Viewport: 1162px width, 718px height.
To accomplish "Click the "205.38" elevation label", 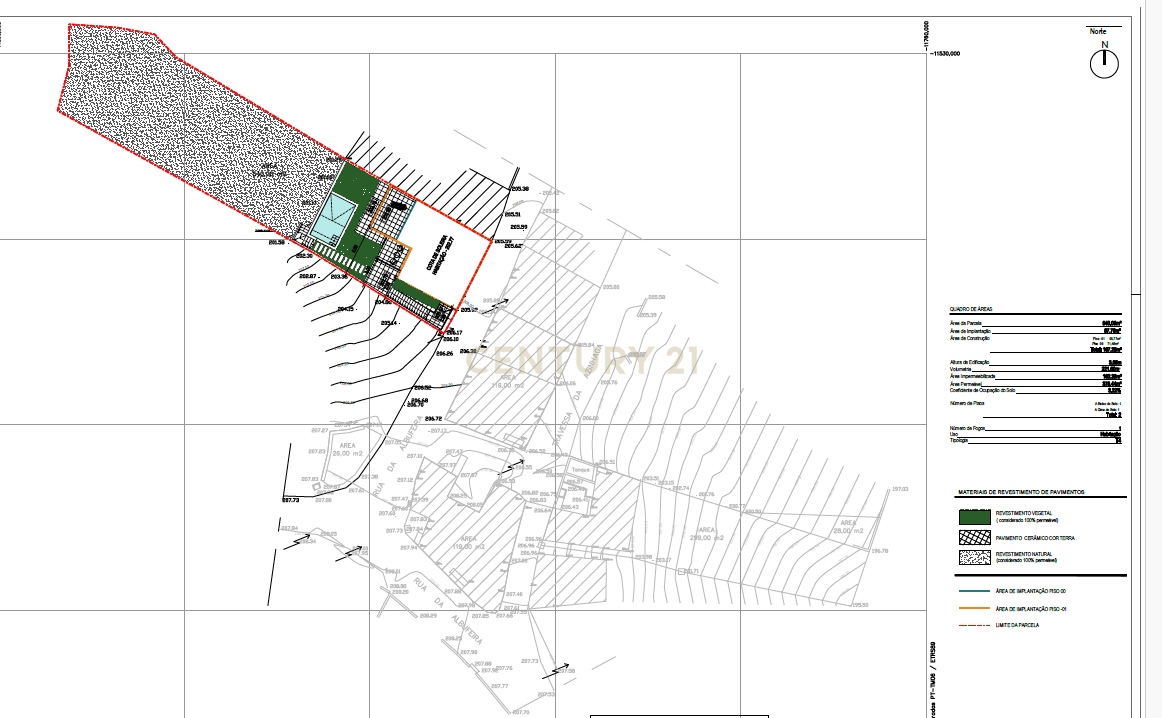I will (x=520, y=189).
